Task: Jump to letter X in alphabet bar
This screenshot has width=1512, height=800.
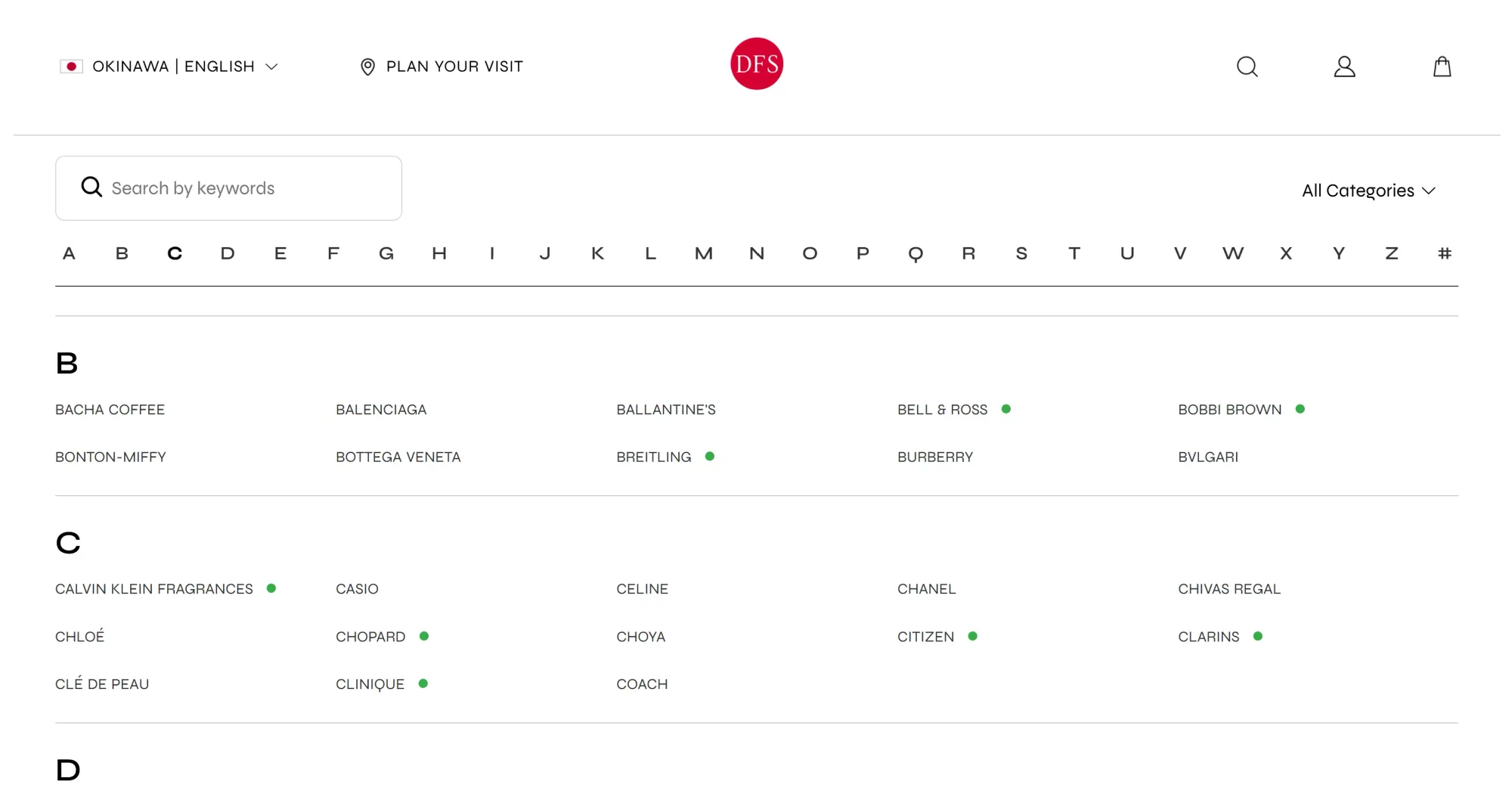Action: (x=1286, y=253)
